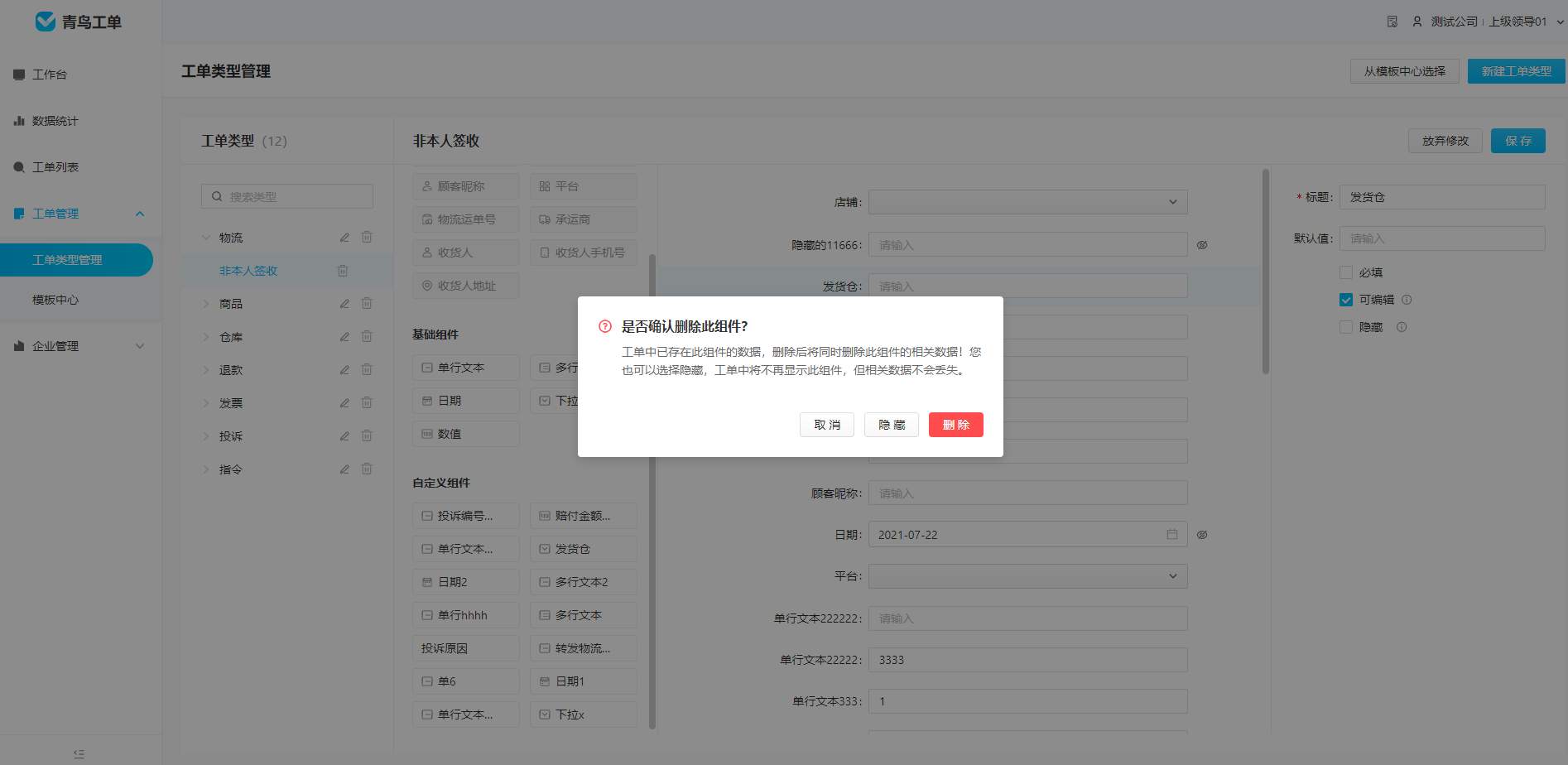The height and width of the screenshot is (765, 1568).
Task: Add the 数值 basic component
Action: click(x=466, y=434)
